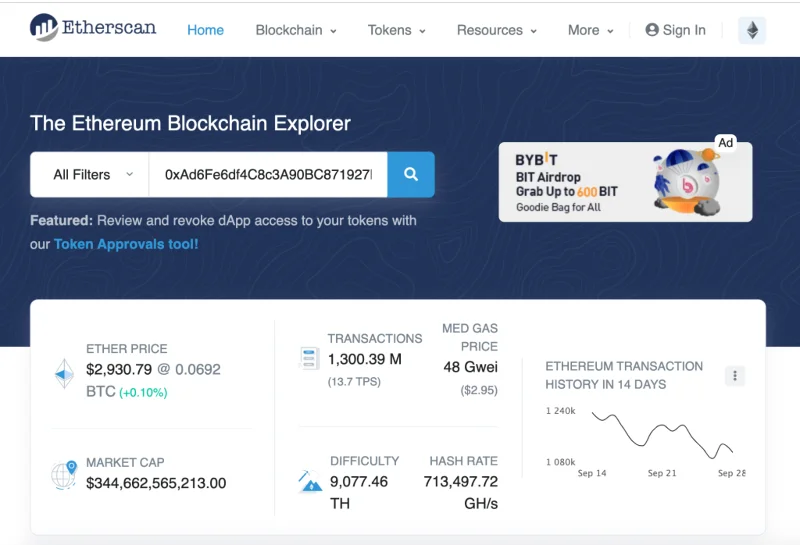Click the 9,077.46 TH difficulty value
The image size is (800, 545).
tap(359, 492)
